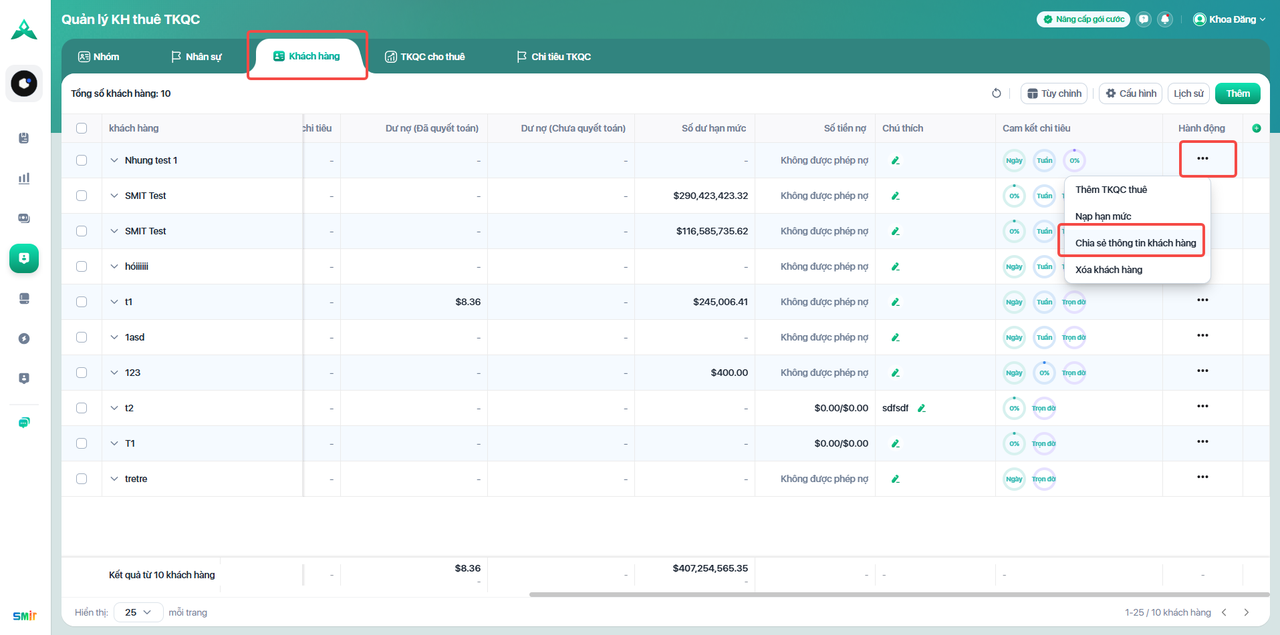Expand the Nhung test 1 row chevron
This screenshot has width=1280, height=635.
click(114, 160)
